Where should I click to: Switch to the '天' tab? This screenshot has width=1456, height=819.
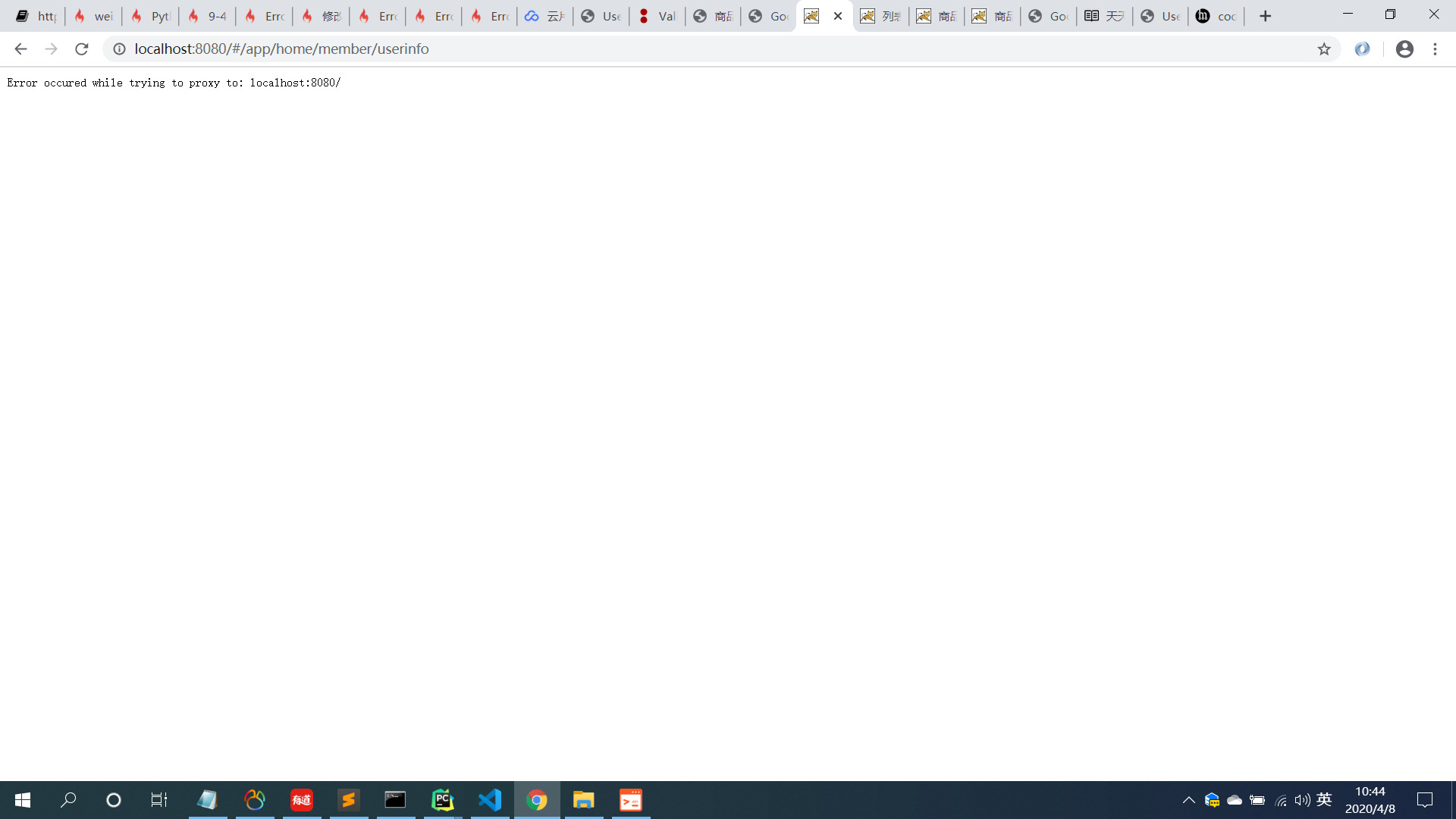pos(1104,16)
